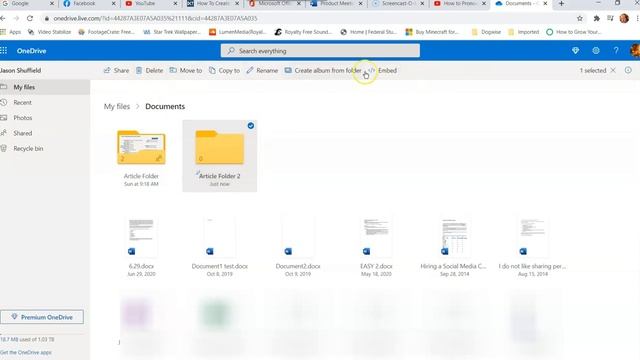This screenshot has height=360, width=640.
Task: Follow the Get the OneDrive apps link
Action: (x=26, y=352)
